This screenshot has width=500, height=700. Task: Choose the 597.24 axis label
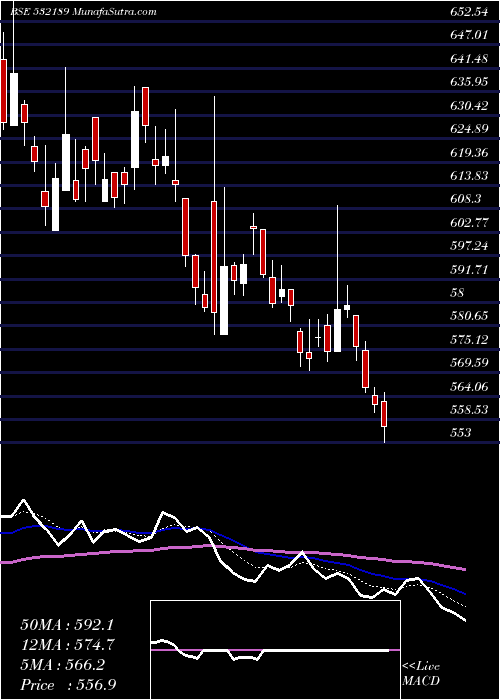pos(469,246)
